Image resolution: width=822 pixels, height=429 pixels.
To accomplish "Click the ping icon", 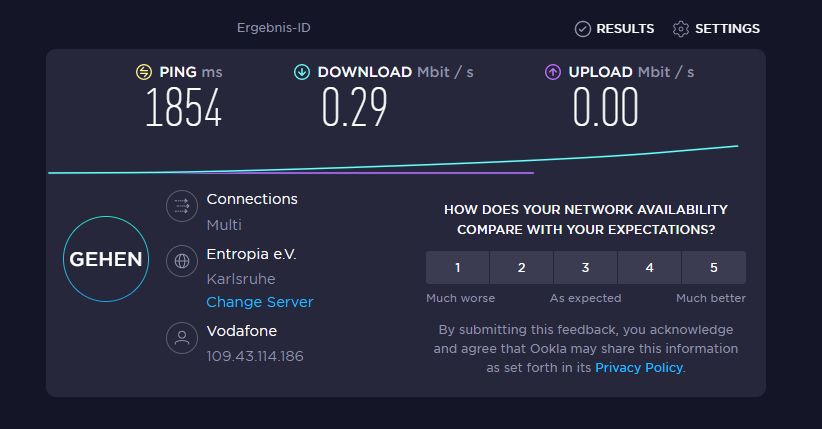I will click(x=144, y=72).
